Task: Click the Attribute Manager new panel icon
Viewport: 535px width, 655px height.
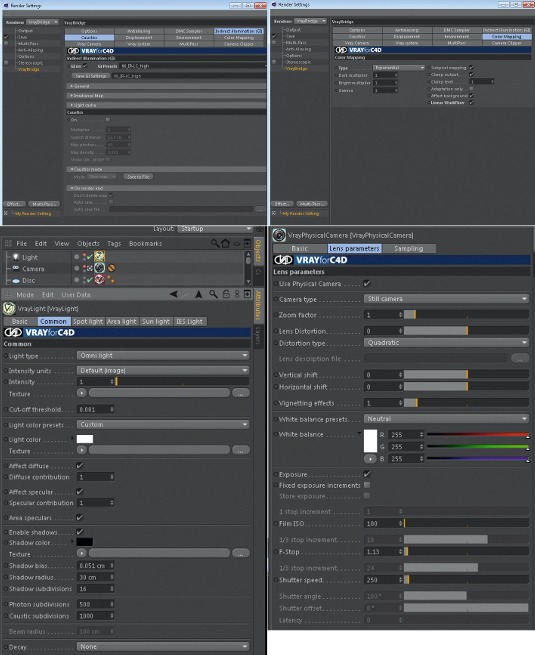Action: (247, 294)
